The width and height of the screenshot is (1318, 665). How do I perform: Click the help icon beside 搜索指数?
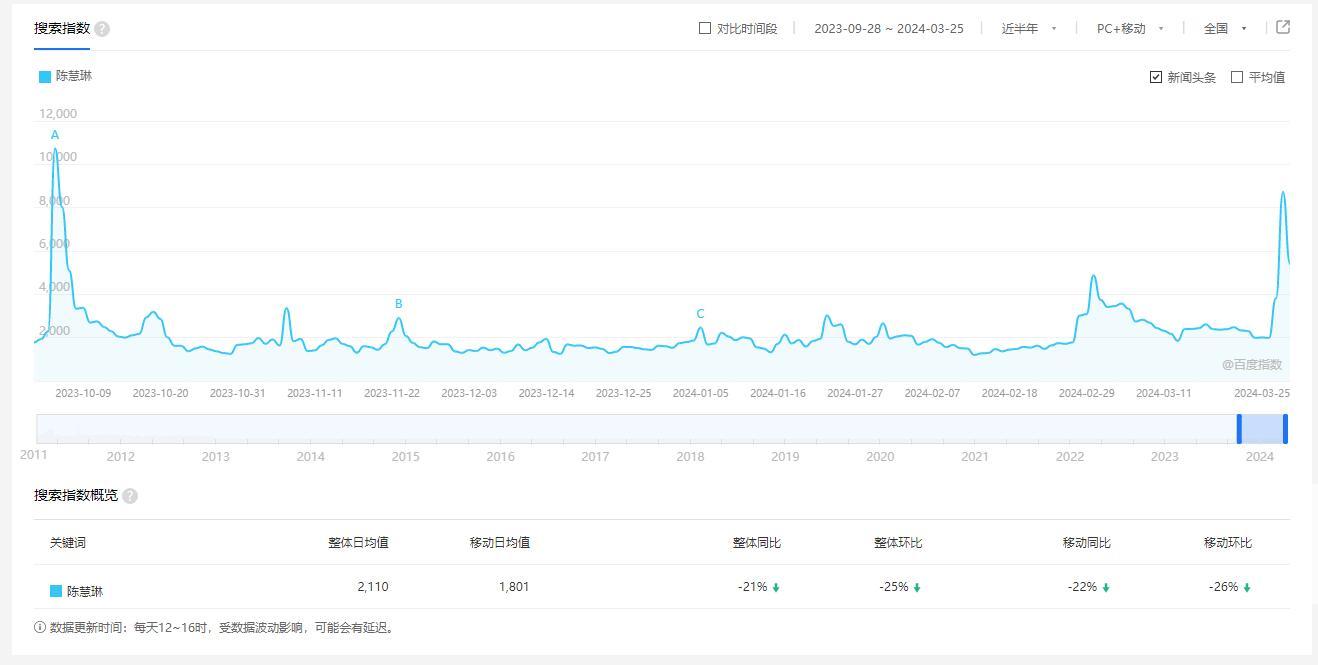[x=102, y=29]
